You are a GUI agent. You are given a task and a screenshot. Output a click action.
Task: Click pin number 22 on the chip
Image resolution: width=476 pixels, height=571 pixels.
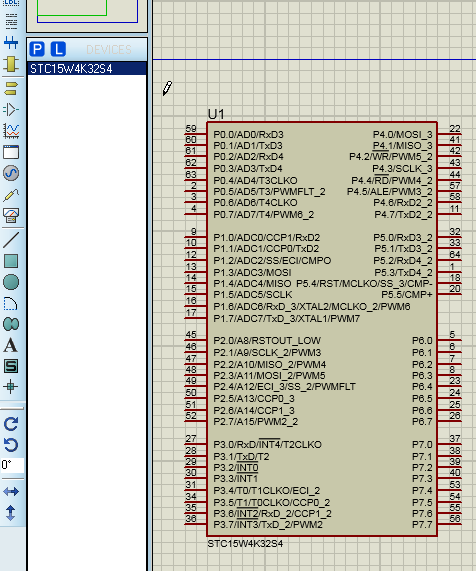(455, 129)
